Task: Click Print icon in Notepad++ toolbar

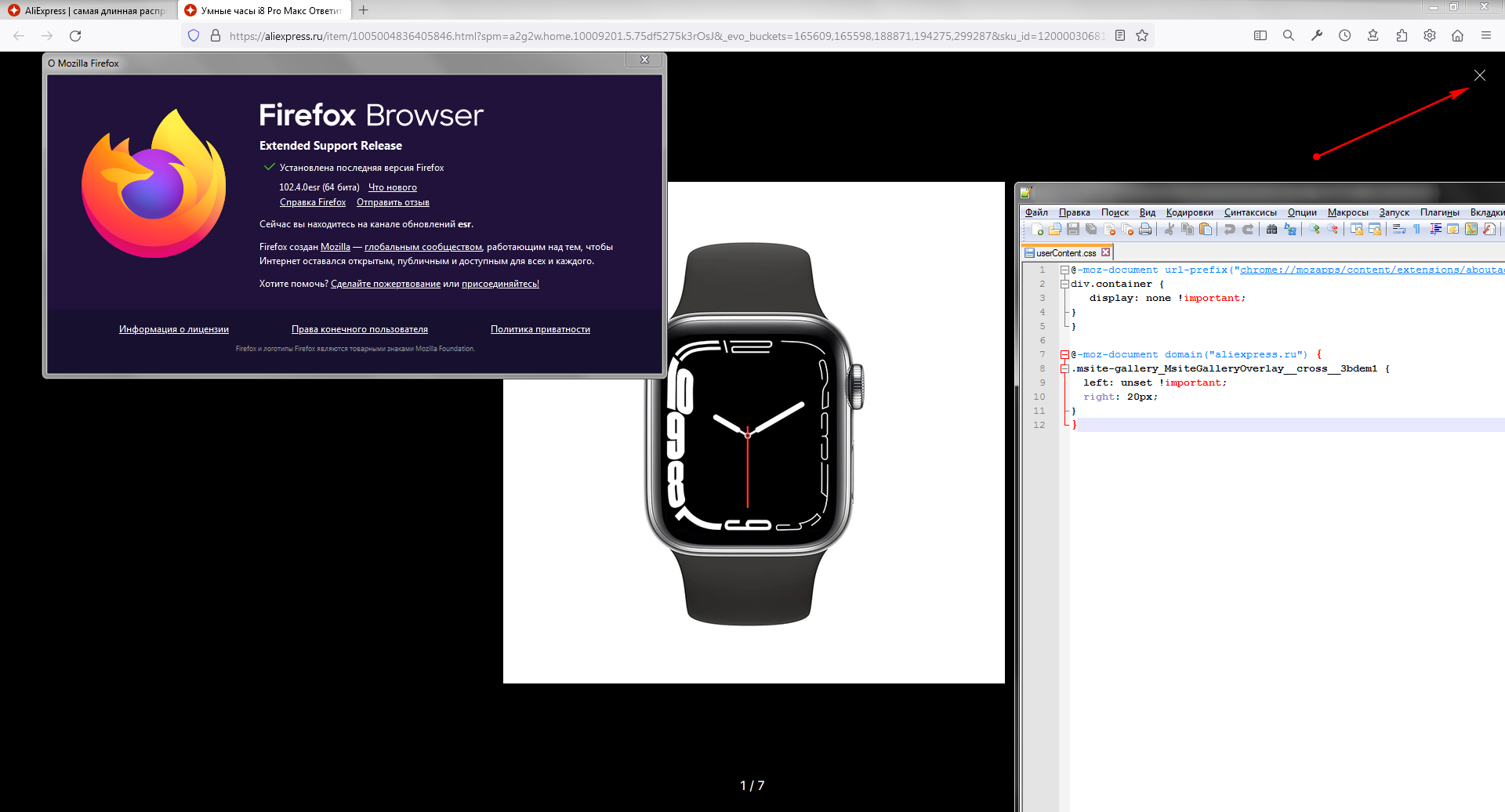Action: coord(1145,229)
